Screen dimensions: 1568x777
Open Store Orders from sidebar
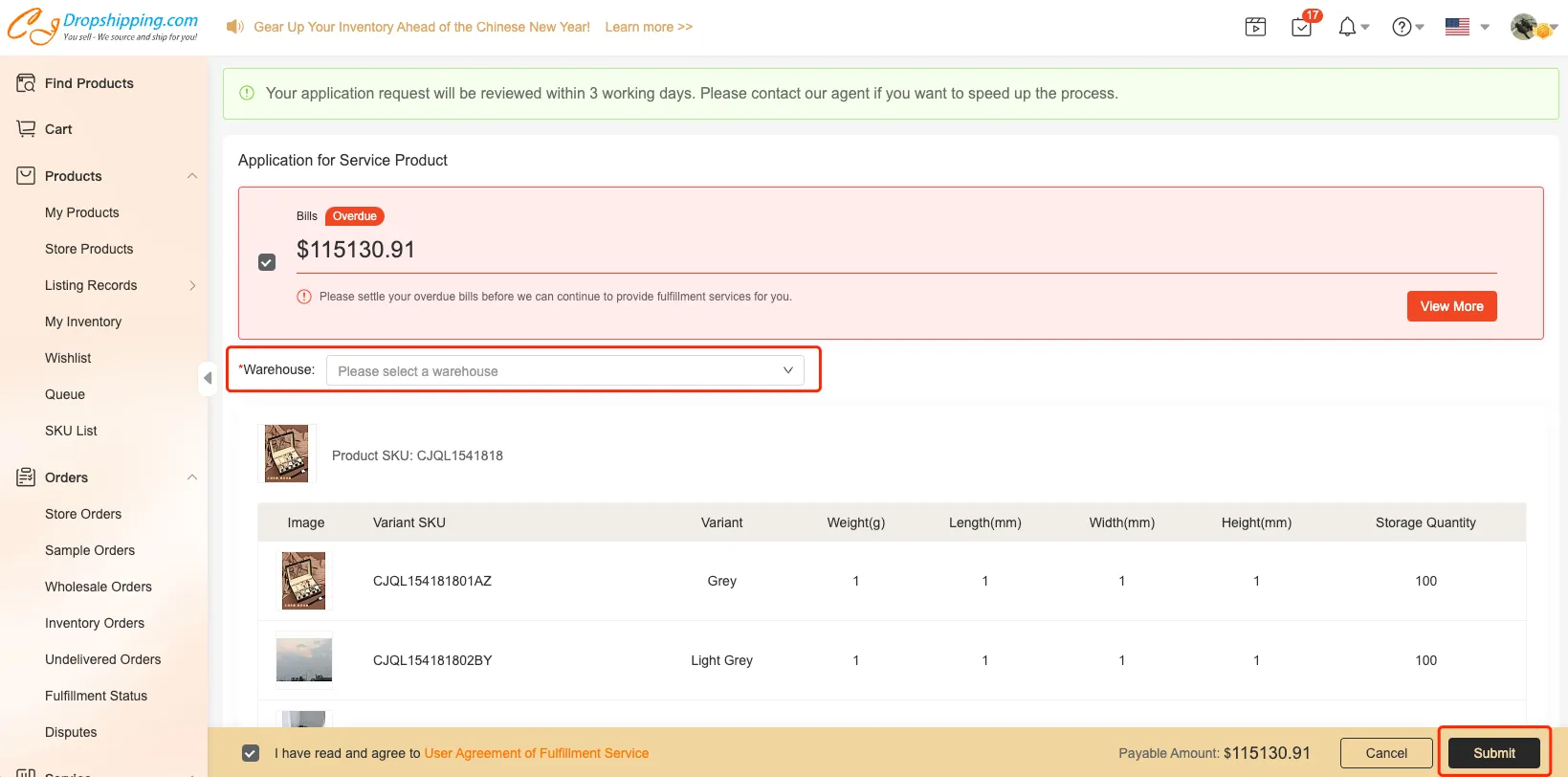[x=83, y=514]
